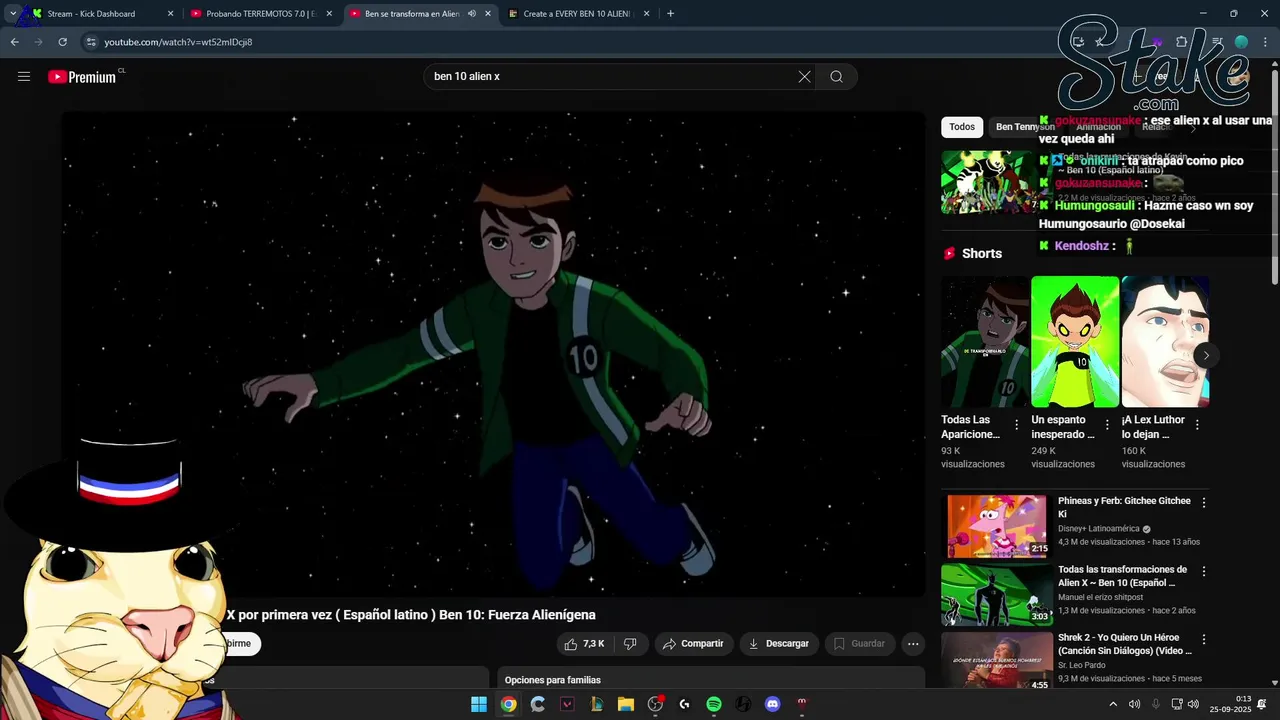This screenshot has width=1280, height=720.
Task: Expand the tab search dropdown arrow
Action: 12,13
